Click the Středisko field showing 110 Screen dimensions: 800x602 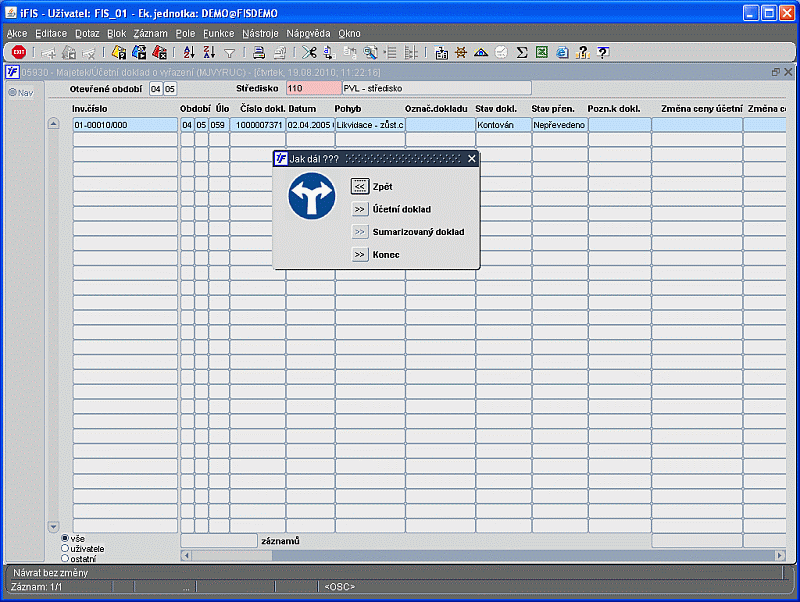pyautogui.click(x=313, y=88)
